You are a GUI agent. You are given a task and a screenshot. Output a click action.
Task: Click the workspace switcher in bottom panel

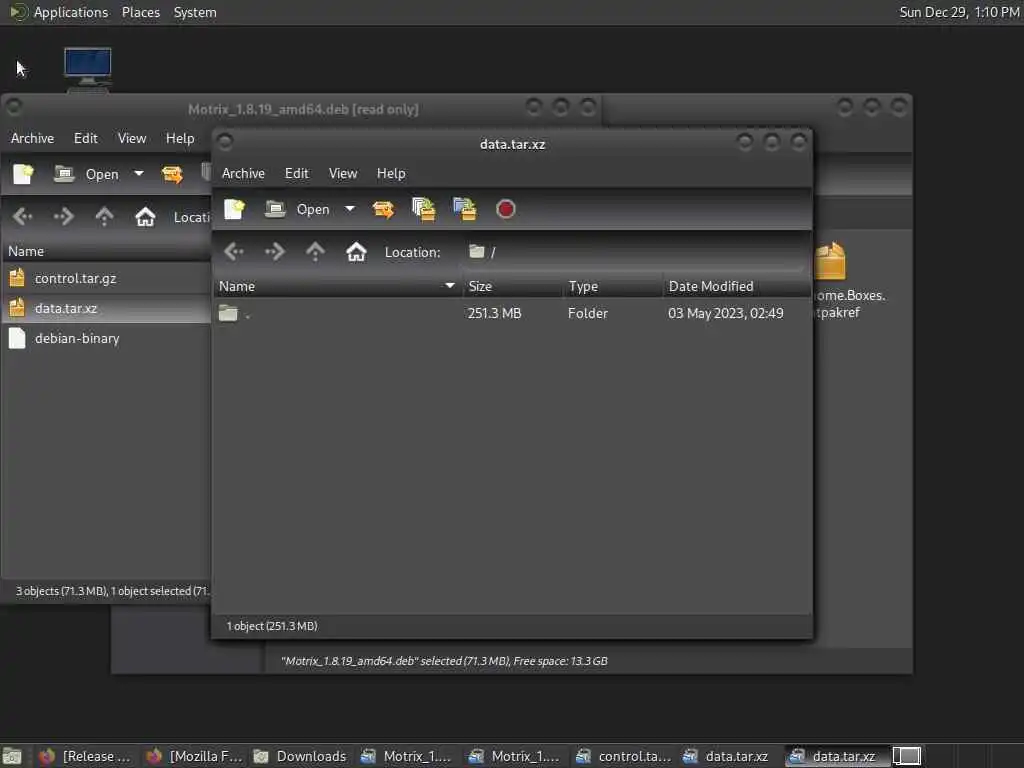click(x=906, y=756)
